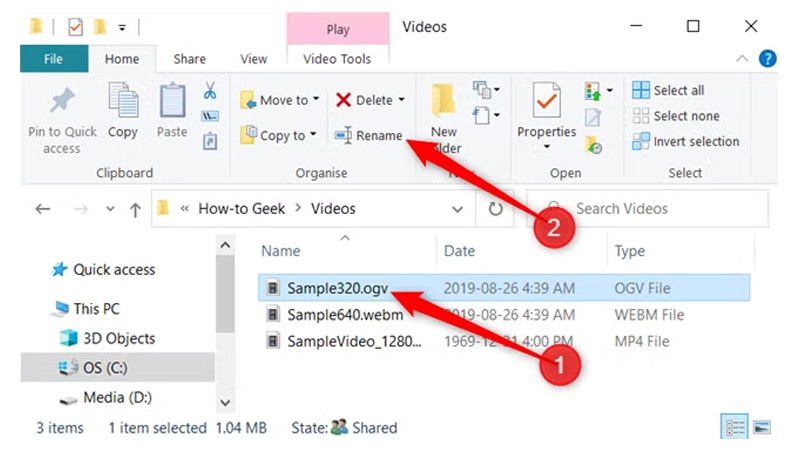Click the navigation pane scroll down arrow
The width and height of the screenshot is (800, 450).
(225, 403)
